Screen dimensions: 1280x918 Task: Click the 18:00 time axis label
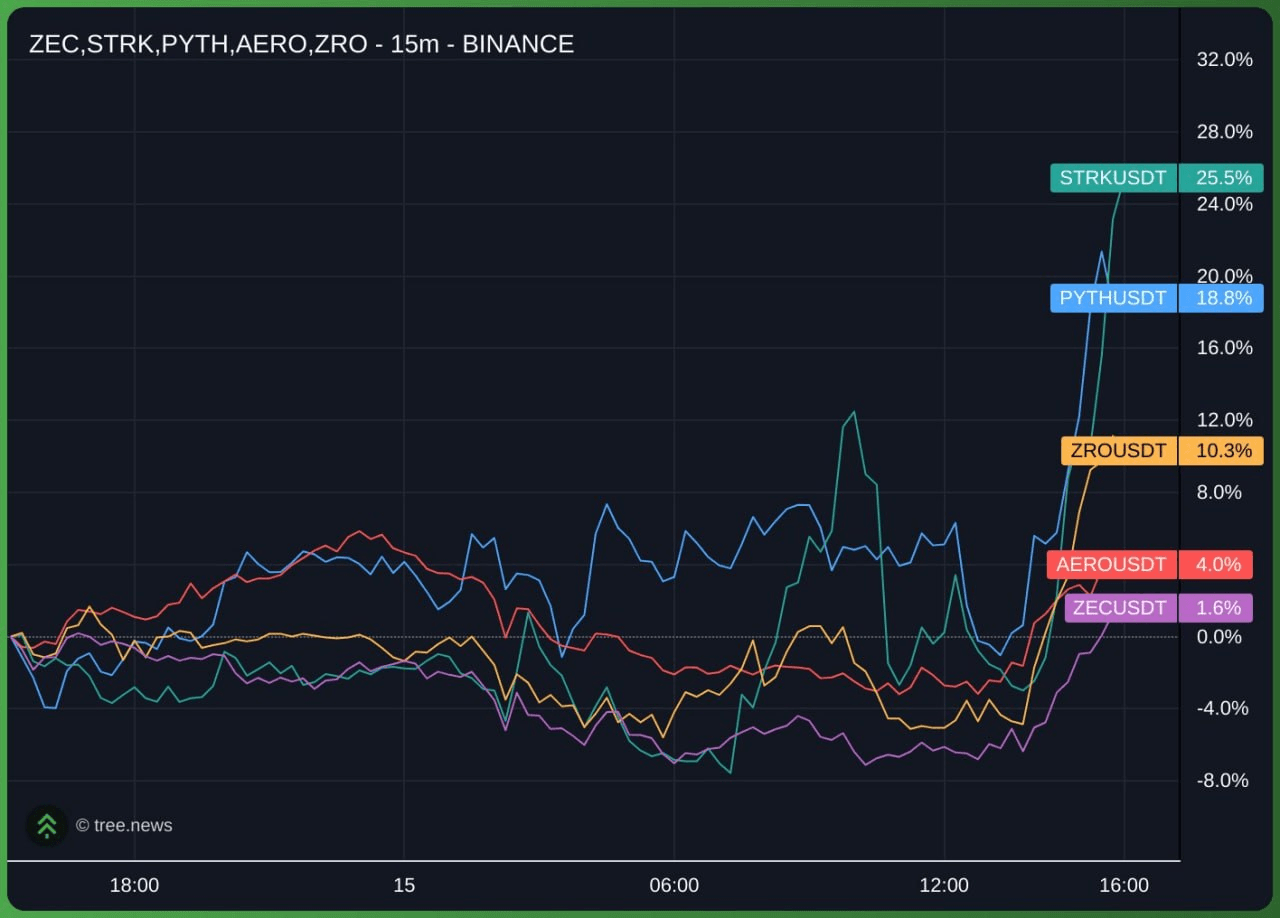[x=134, y=886]
